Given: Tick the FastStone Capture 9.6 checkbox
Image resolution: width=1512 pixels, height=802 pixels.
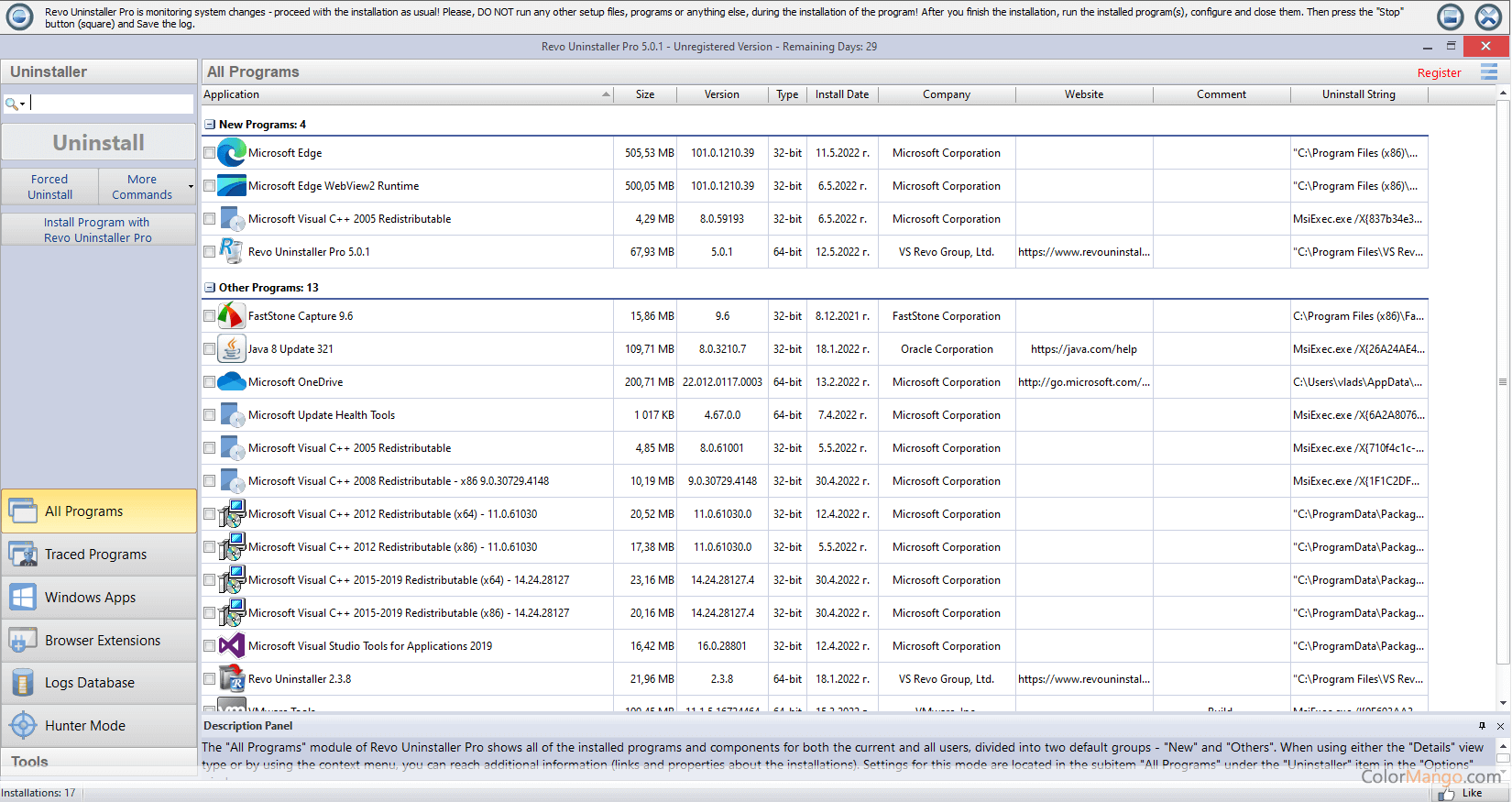Looking at the screenshot, I should tap(210, 316).
